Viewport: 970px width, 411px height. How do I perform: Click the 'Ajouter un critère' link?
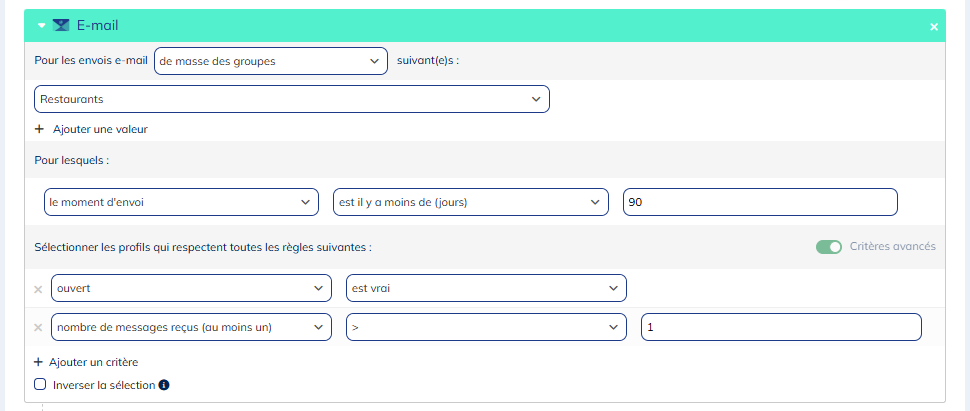point(93,362)
